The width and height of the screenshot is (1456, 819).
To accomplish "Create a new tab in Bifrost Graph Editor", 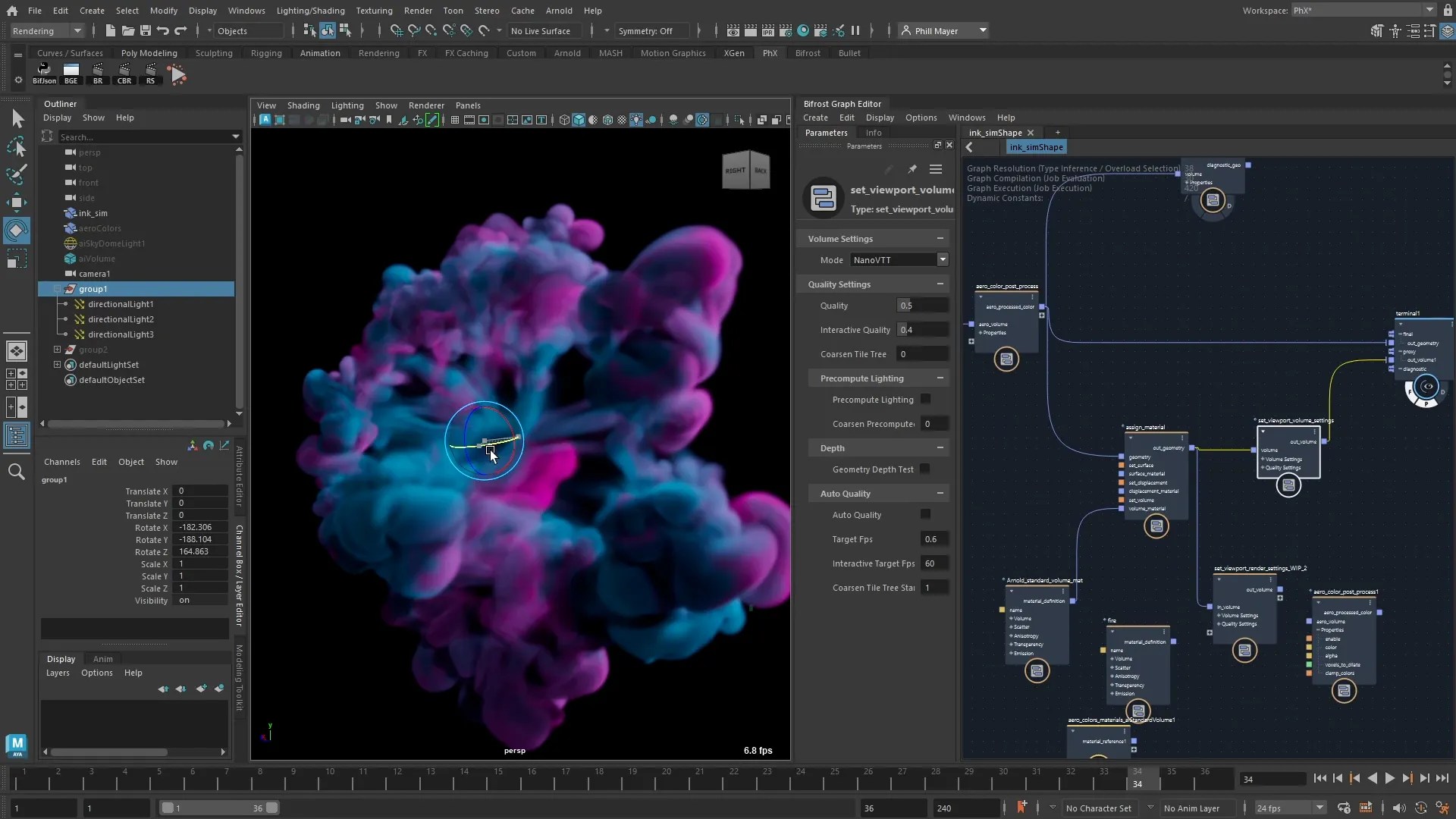I will pyautogui.click(x=1059, y=133).
